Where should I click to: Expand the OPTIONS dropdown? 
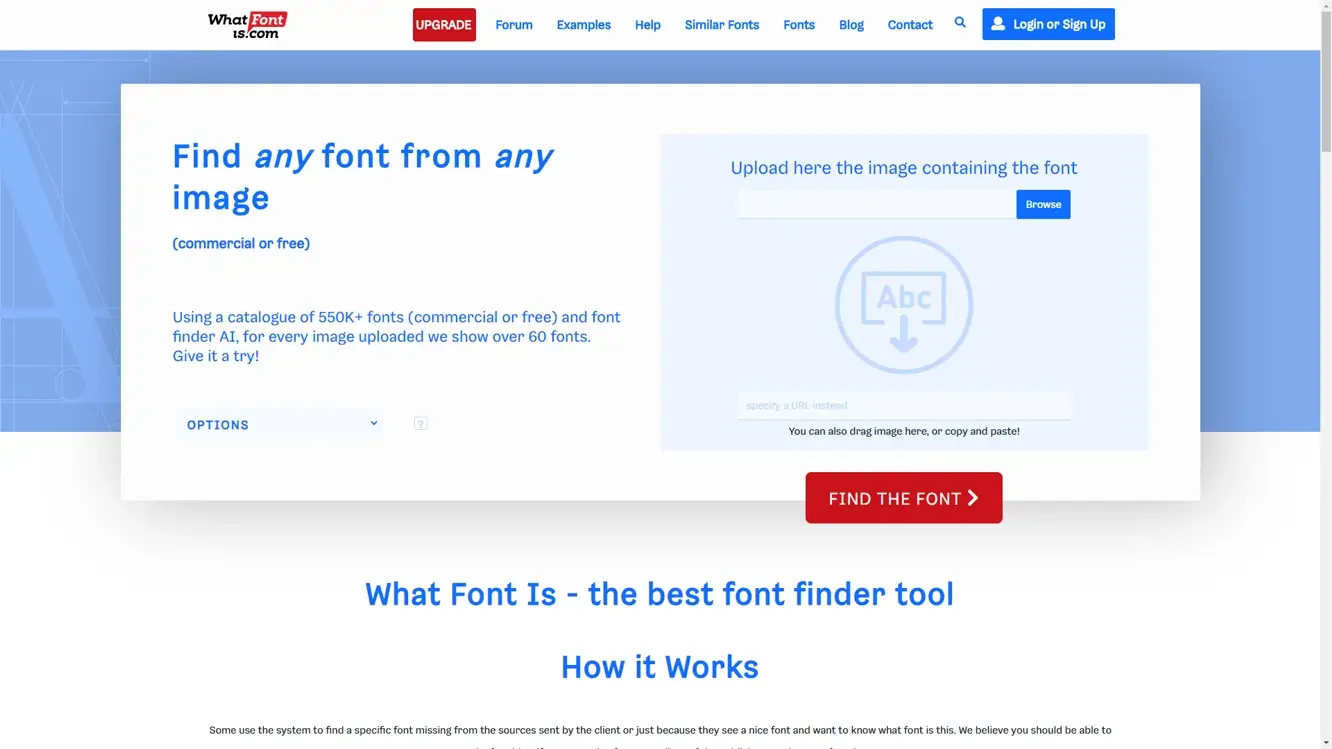[280, 424]
